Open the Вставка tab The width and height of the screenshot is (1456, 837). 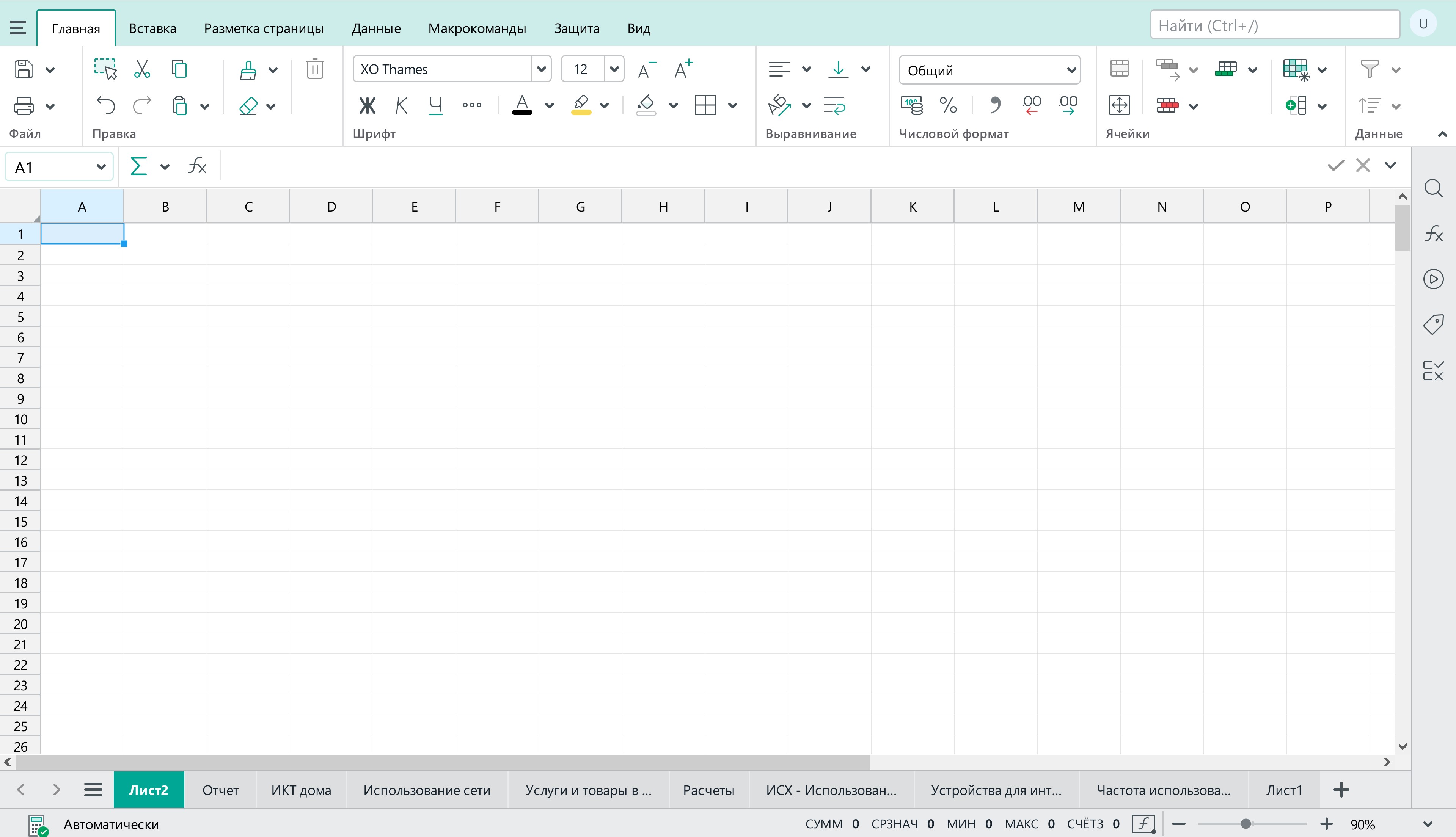click(x=152, y=28)
